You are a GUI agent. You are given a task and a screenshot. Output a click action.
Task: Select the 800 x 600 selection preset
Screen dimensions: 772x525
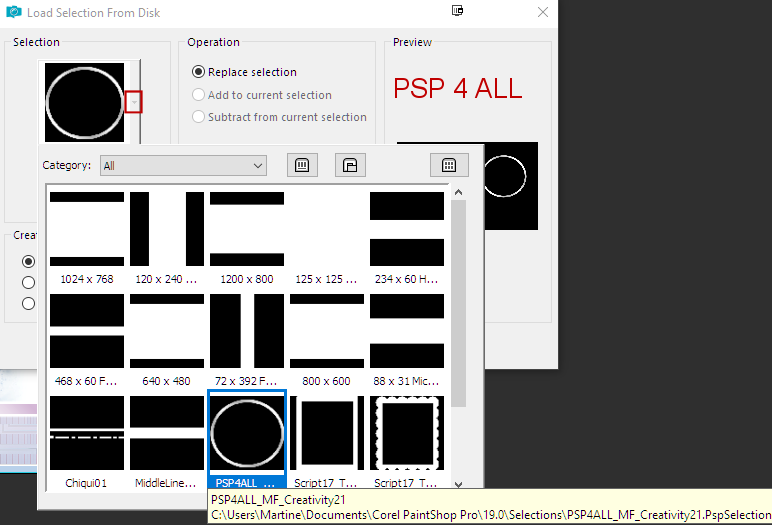click(x=327, y=331)
